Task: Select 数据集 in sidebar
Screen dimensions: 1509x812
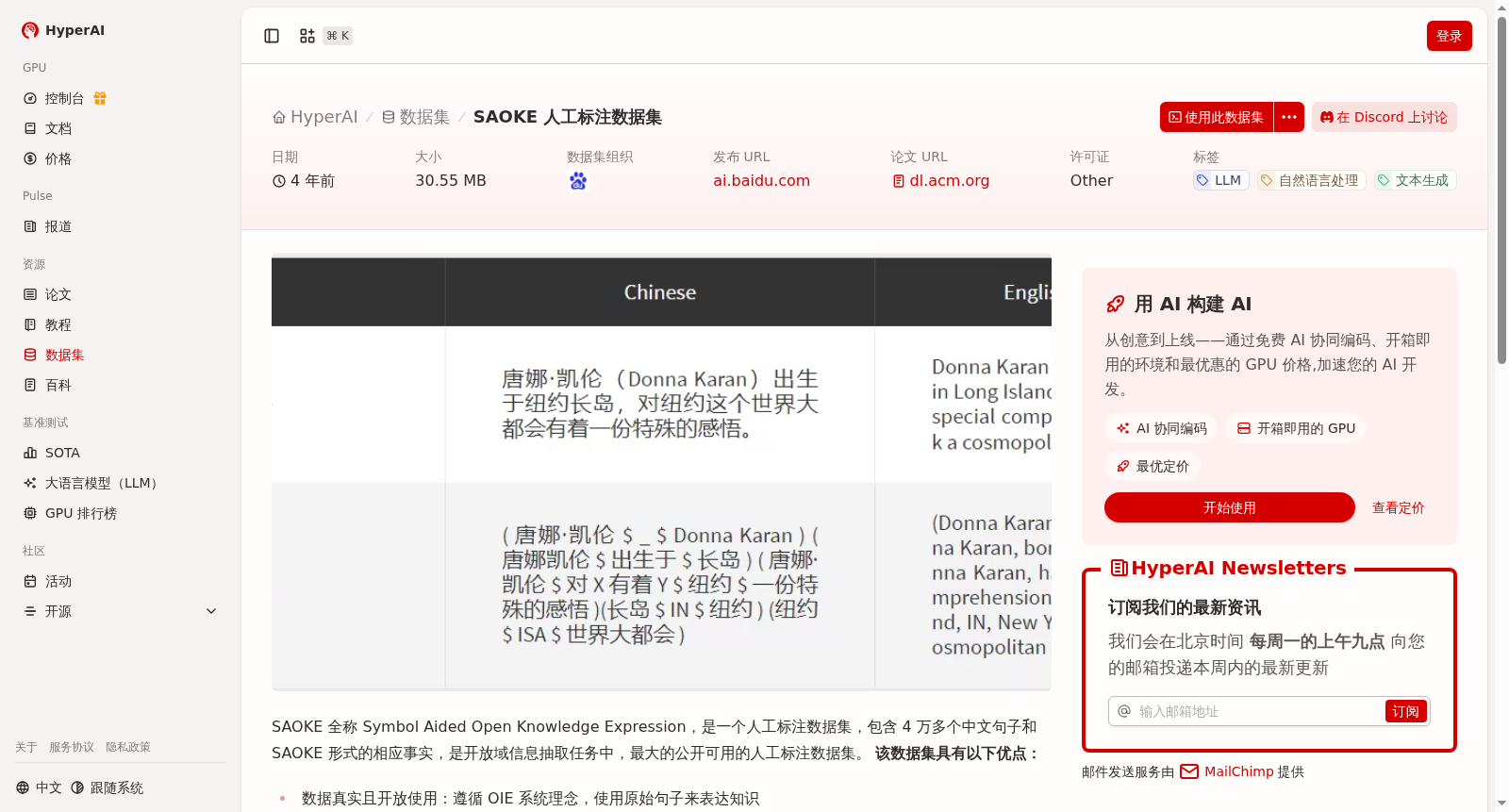Action: coord(64,355)
